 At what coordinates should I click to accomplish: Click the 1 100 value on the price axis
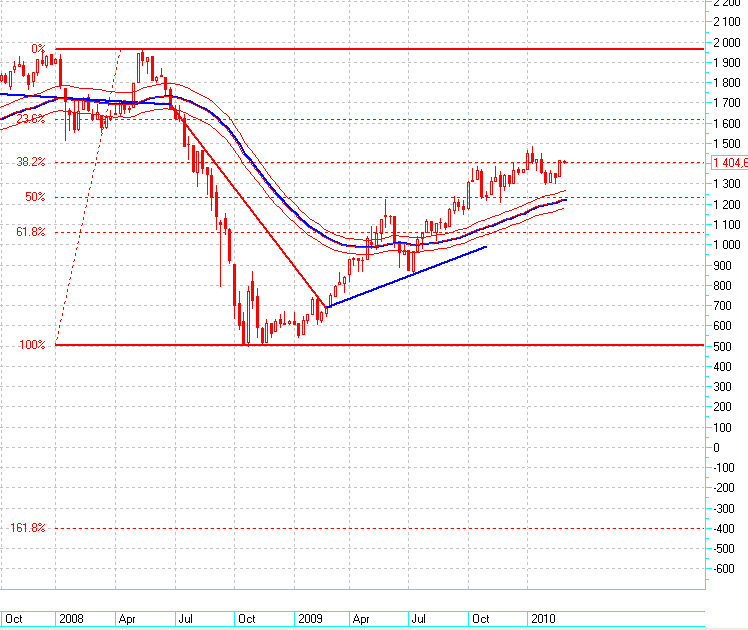727,225
